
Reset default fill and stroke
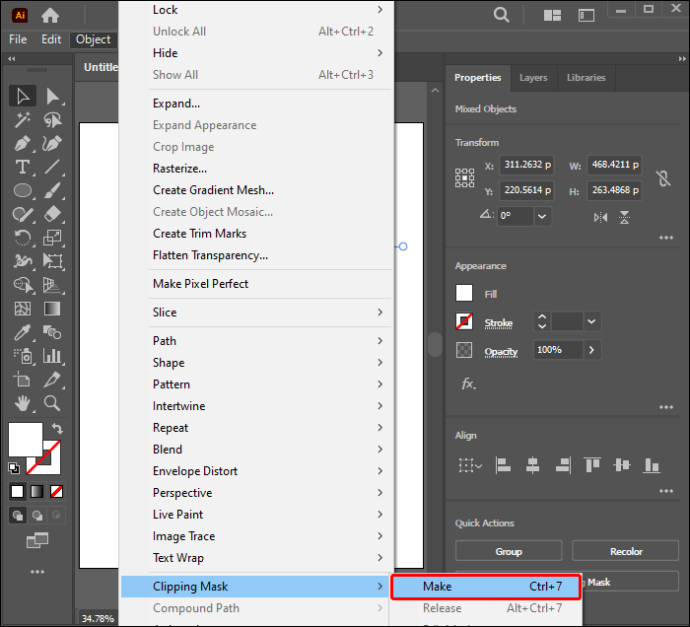click(x=14, y=468)
